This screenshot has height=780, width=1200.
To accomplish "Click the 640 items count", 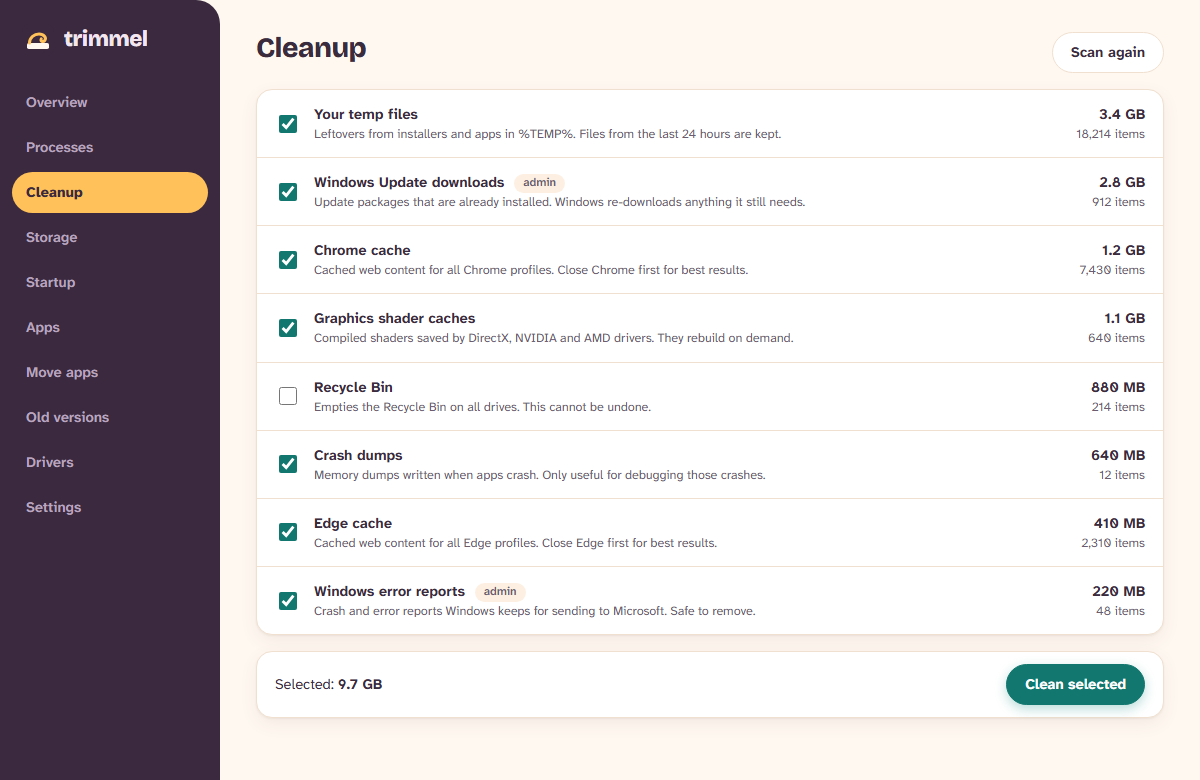I will click(1116, 338).
